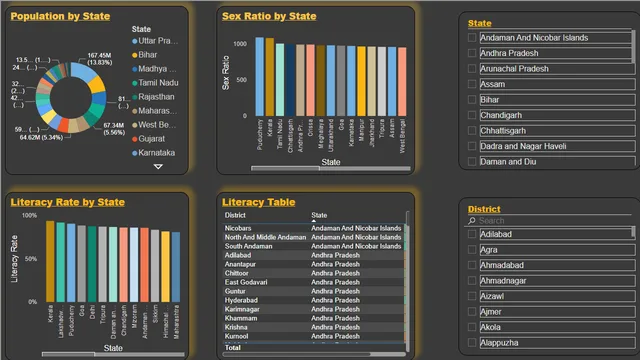Select the Nicobars row in Literacy Table
Screen dimensions: 640x360
[x=313, y=228]
